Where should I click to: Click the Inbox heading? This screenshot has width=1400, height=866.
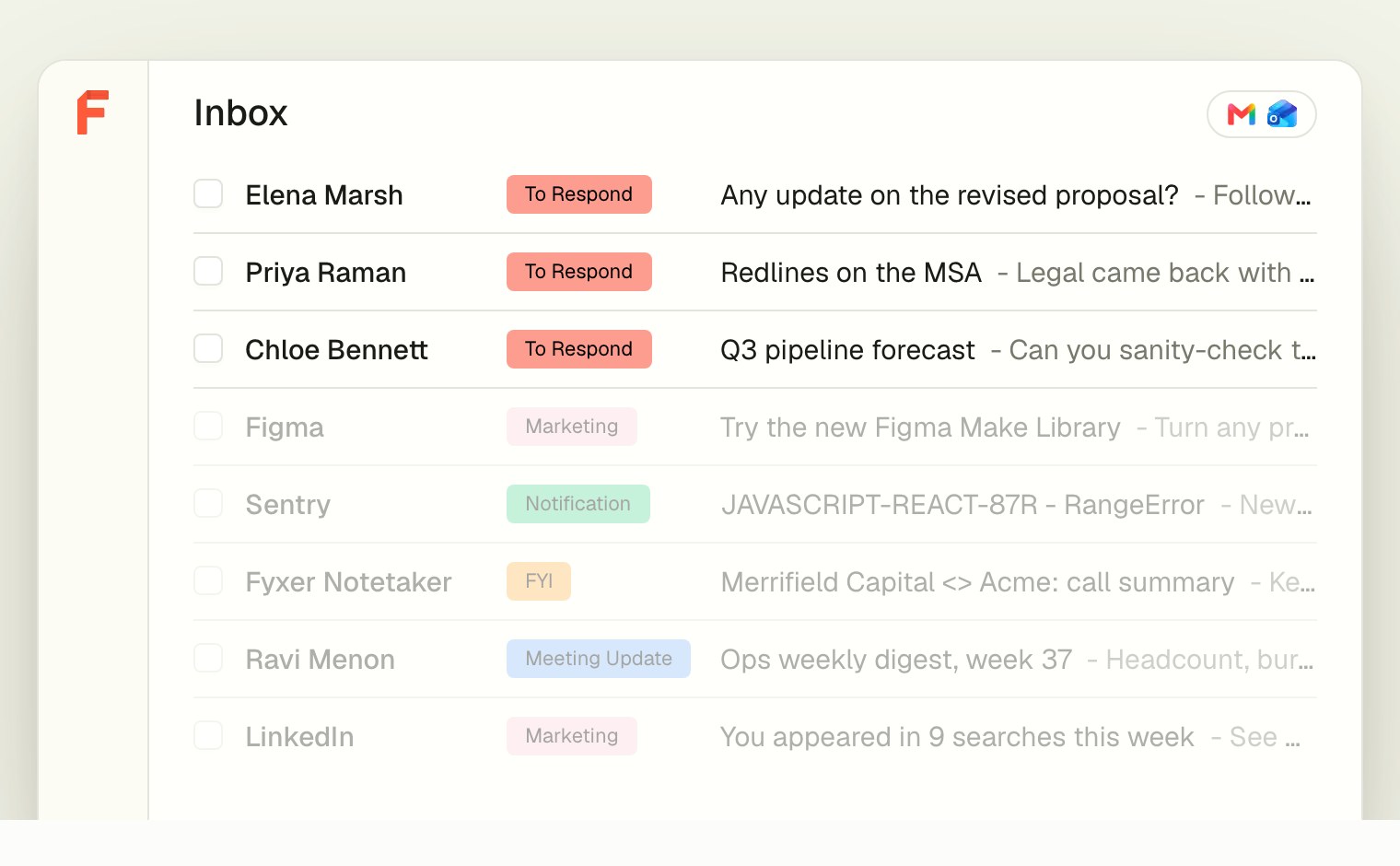pyautogui.click(x=240, y=113)
